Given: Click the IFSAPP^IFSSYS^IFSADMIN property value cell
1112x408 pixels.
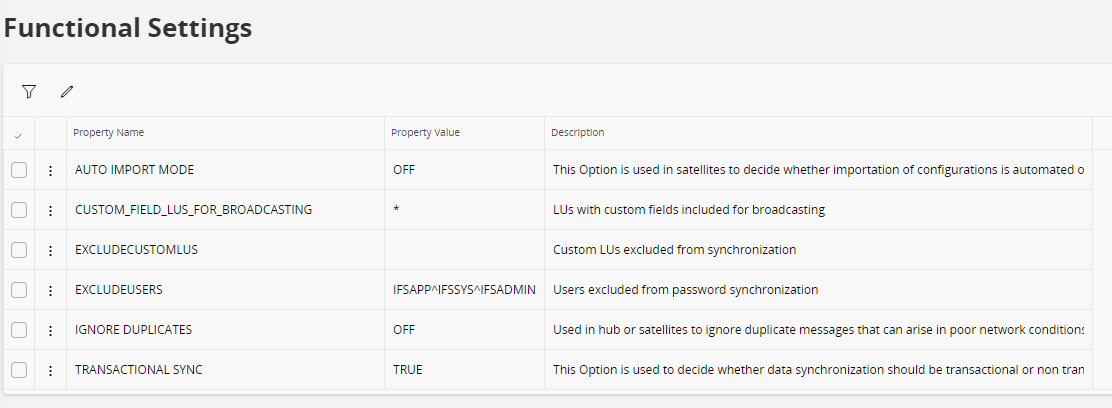Looking at the screenshot, I should click(465, 290).
